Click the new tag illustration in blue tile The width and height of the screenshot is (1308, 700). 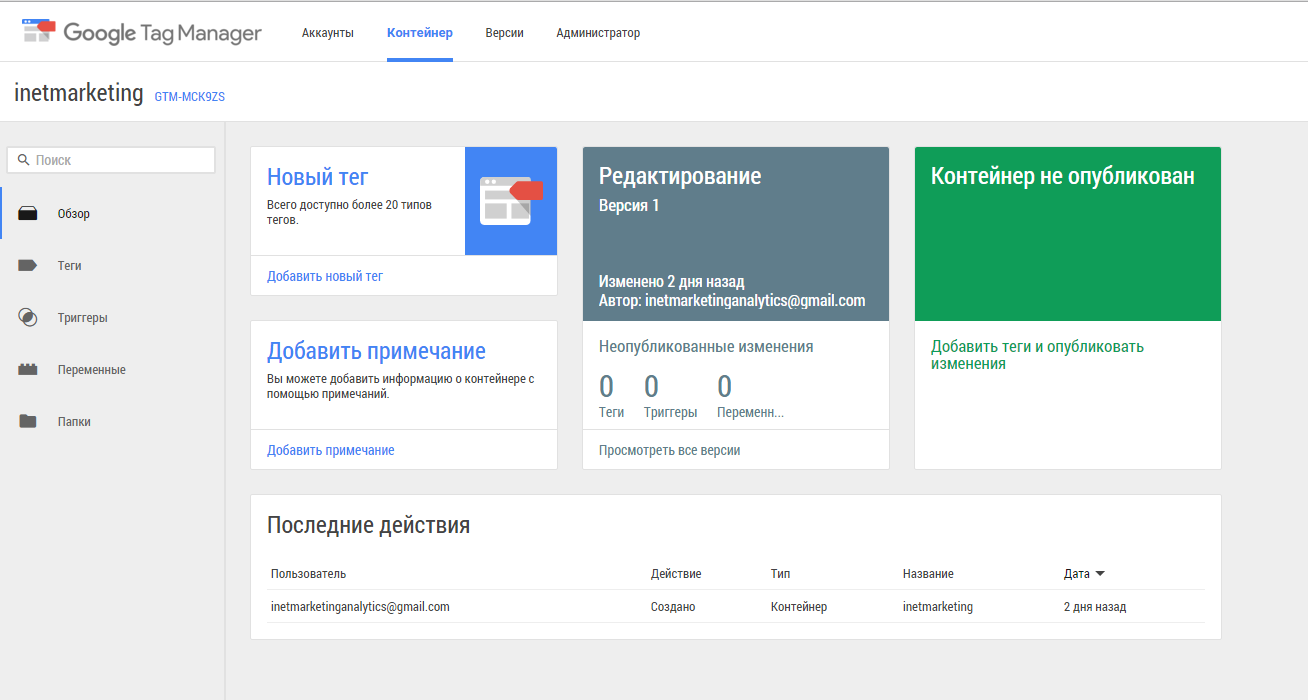point(511,200)
